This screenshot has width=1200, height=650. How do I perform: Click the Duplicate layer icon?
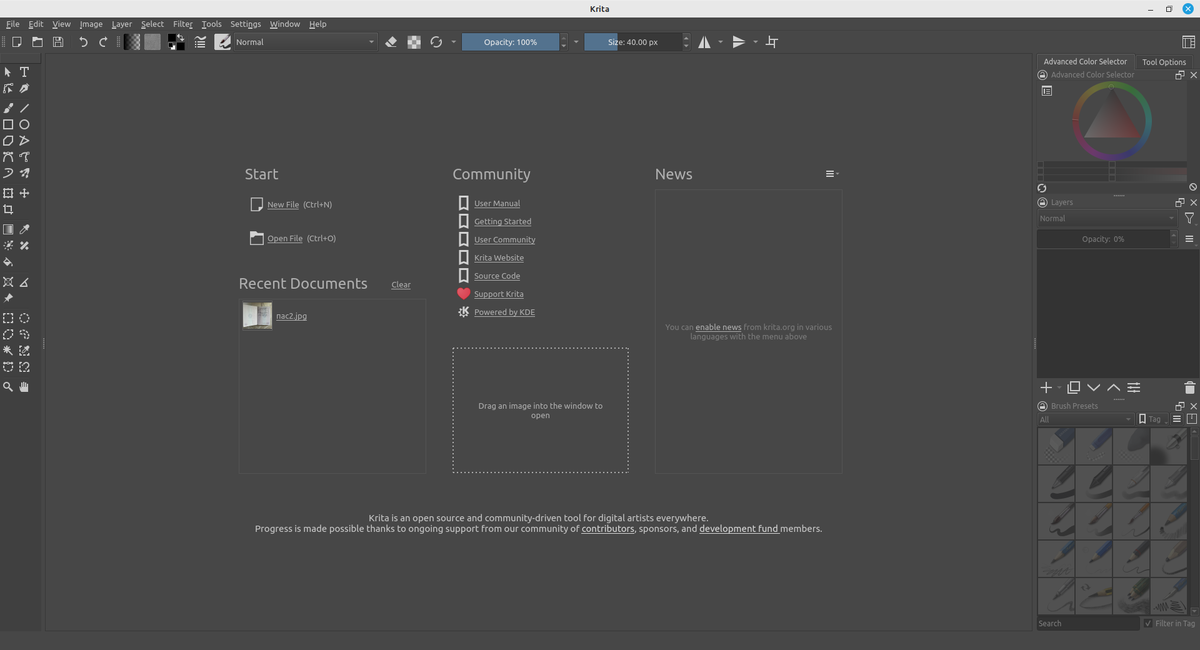(1073, 387)
